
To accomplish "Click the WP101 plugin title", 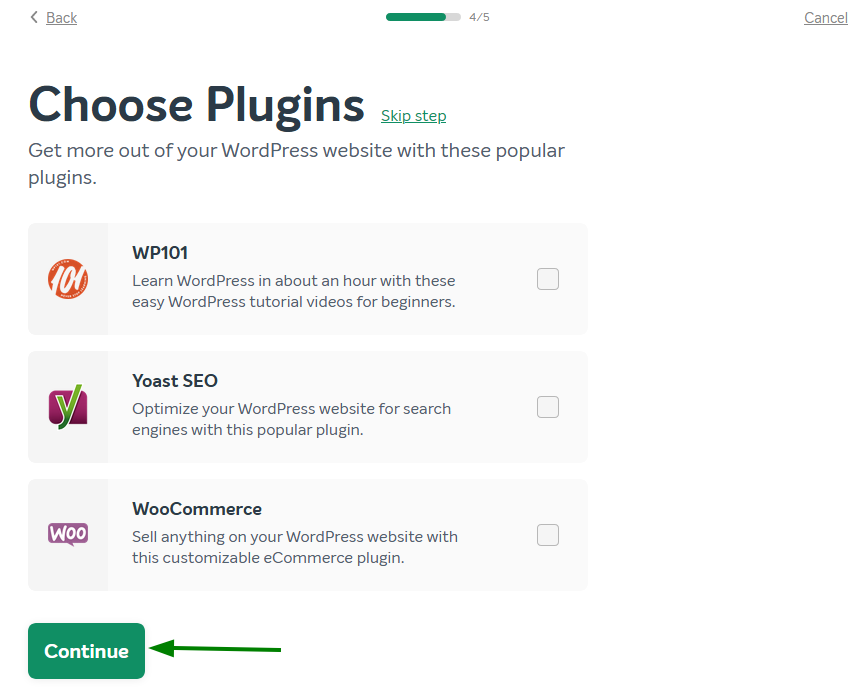I will point(160,253).
